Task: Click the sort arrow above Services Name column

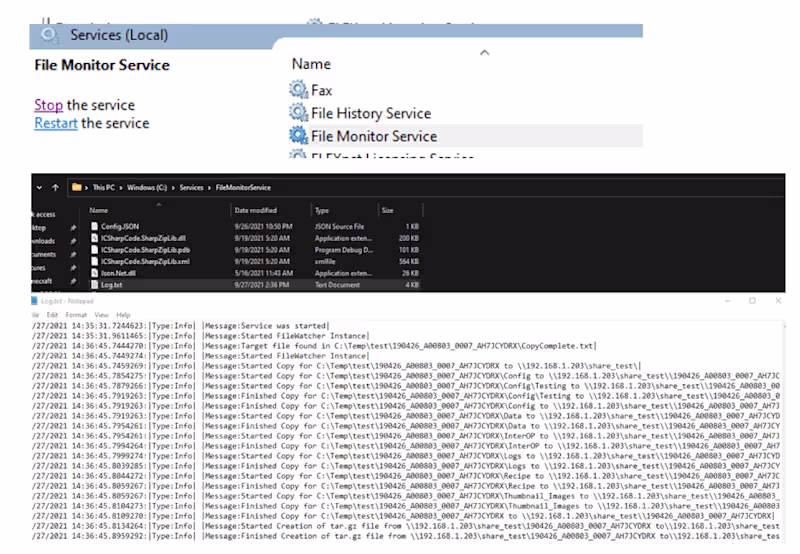Action: (x=485, y=53)
